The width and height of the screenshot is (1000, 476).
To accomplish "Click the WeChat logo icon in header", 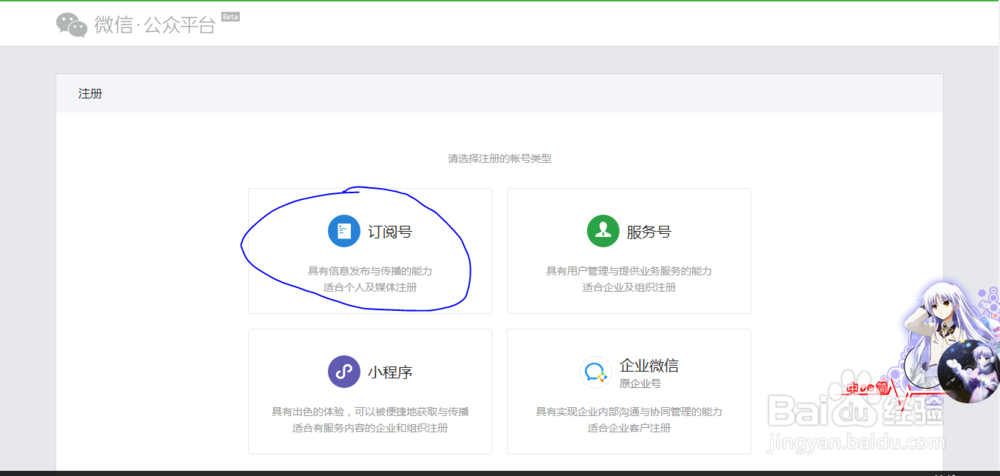I will 71,24.
